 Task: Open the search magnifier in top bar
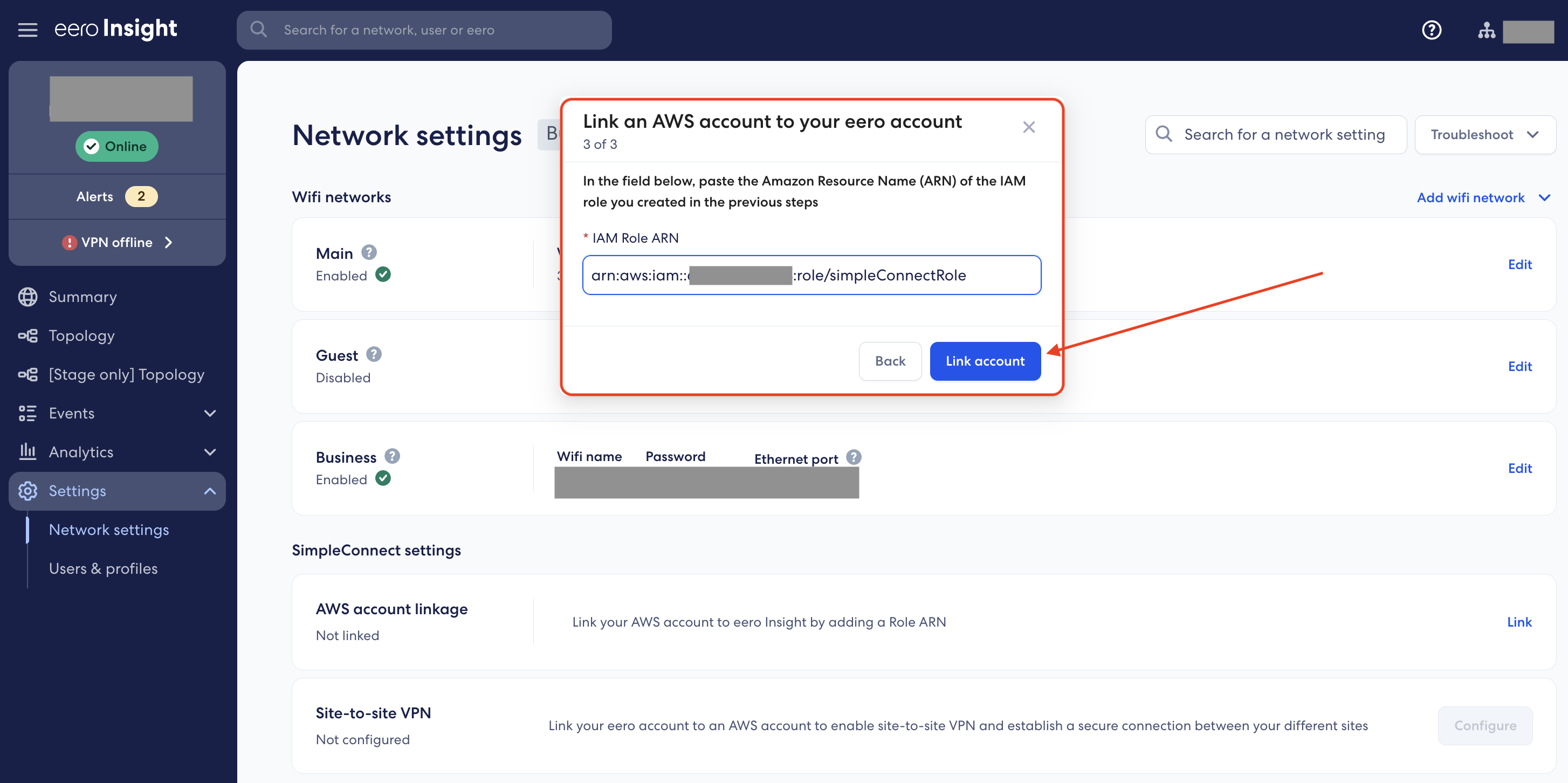258,29
